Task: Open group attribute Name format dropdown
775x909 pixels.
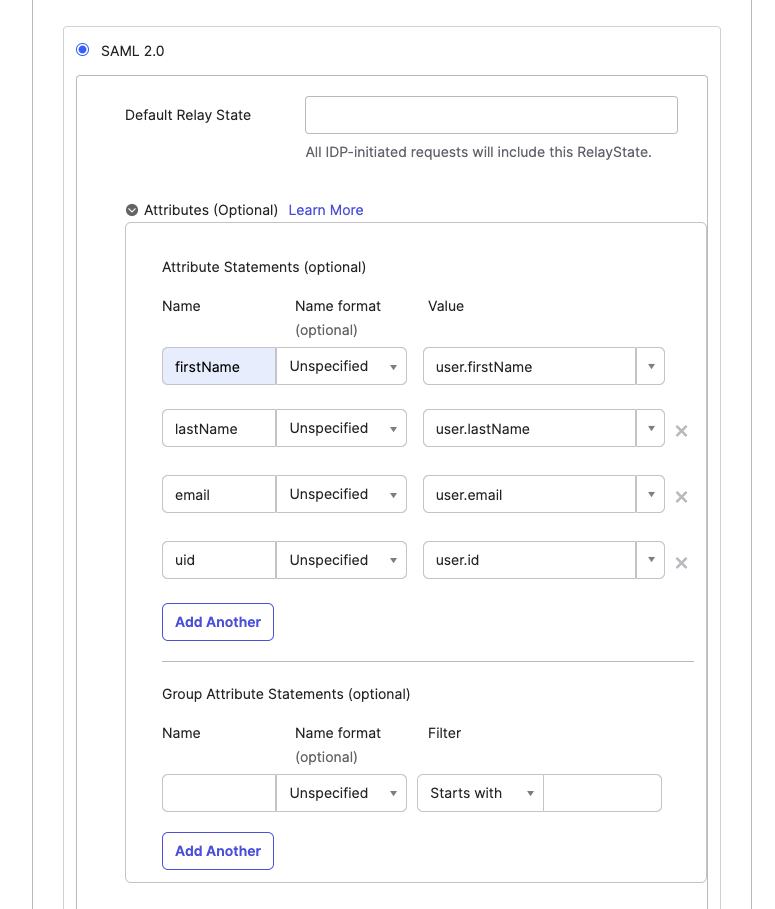Action: [x=341, y=793]
